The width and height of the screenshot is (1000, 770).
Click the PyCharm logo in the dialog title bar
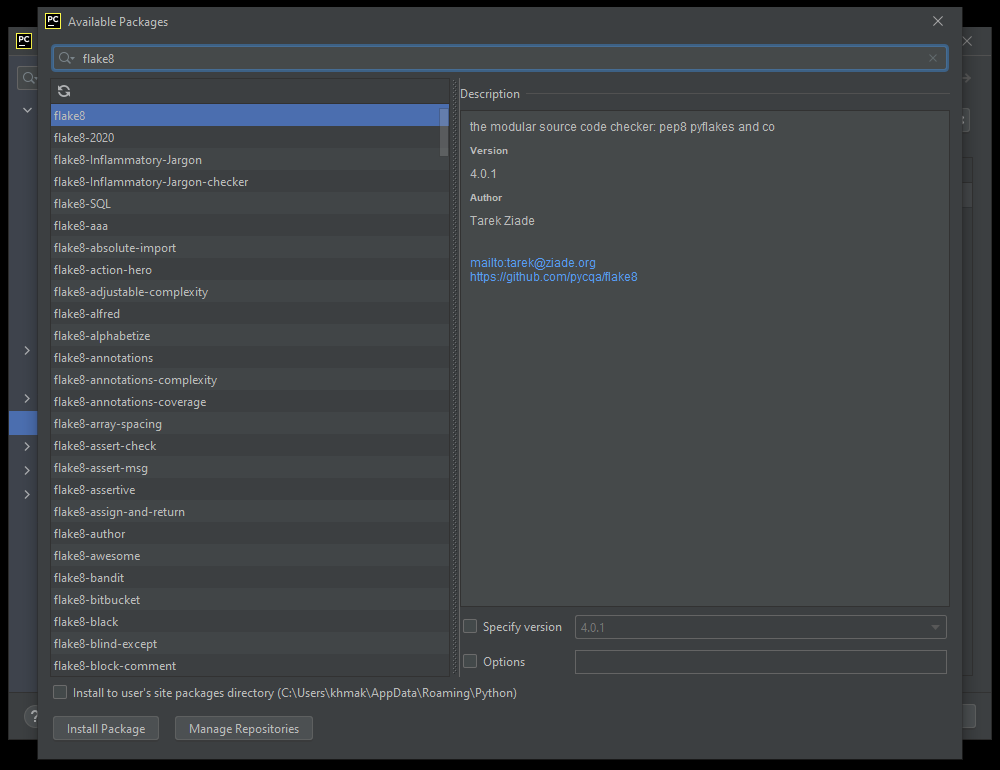pyautogui.click(x=52, y=21)
